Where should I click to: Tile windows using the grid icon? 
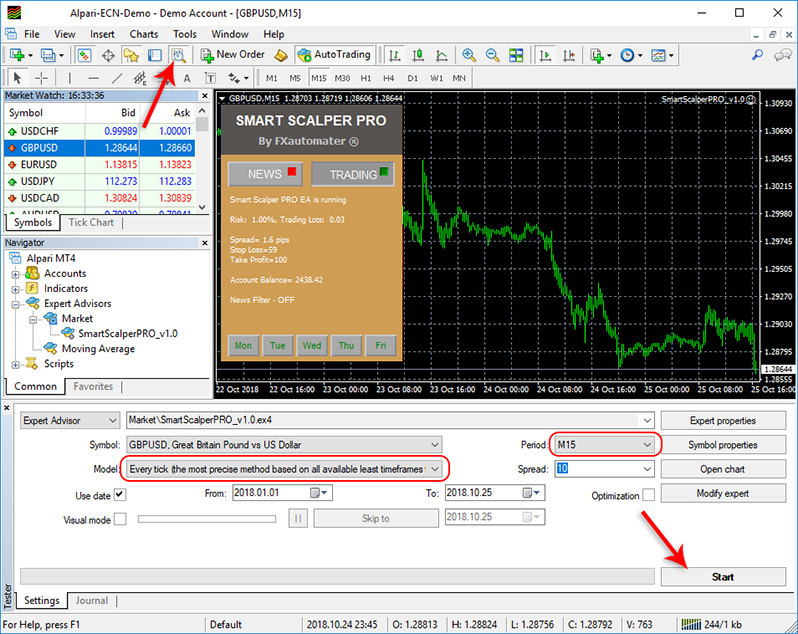516,55
